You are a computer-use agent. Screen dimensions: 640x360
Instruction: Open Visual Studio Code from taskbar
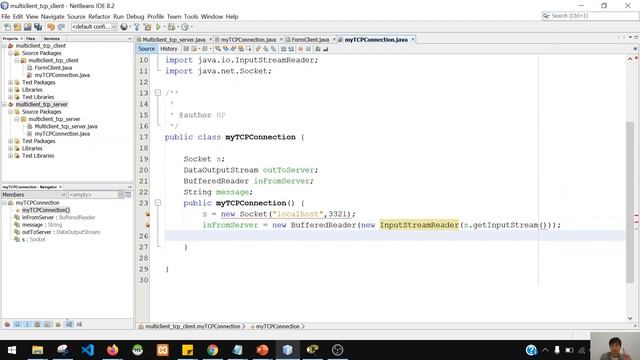[x=88, y=350]
